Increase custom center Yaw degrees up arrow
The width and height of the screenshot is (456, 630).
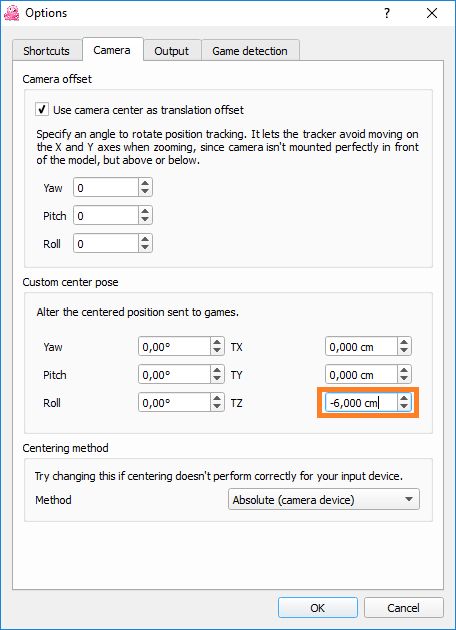click(217, 342)
